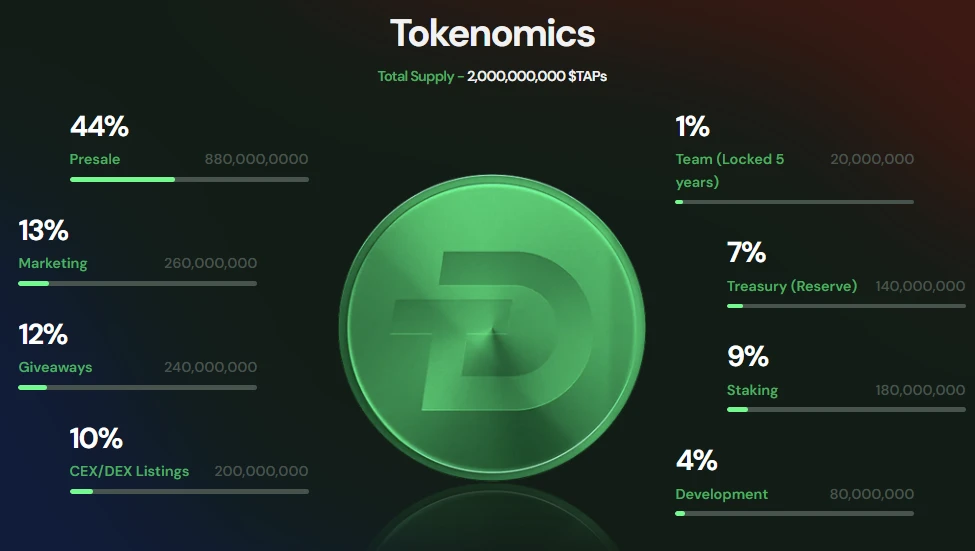Click the Presale progress bar

pyautogui.click(x=189, y=179)
